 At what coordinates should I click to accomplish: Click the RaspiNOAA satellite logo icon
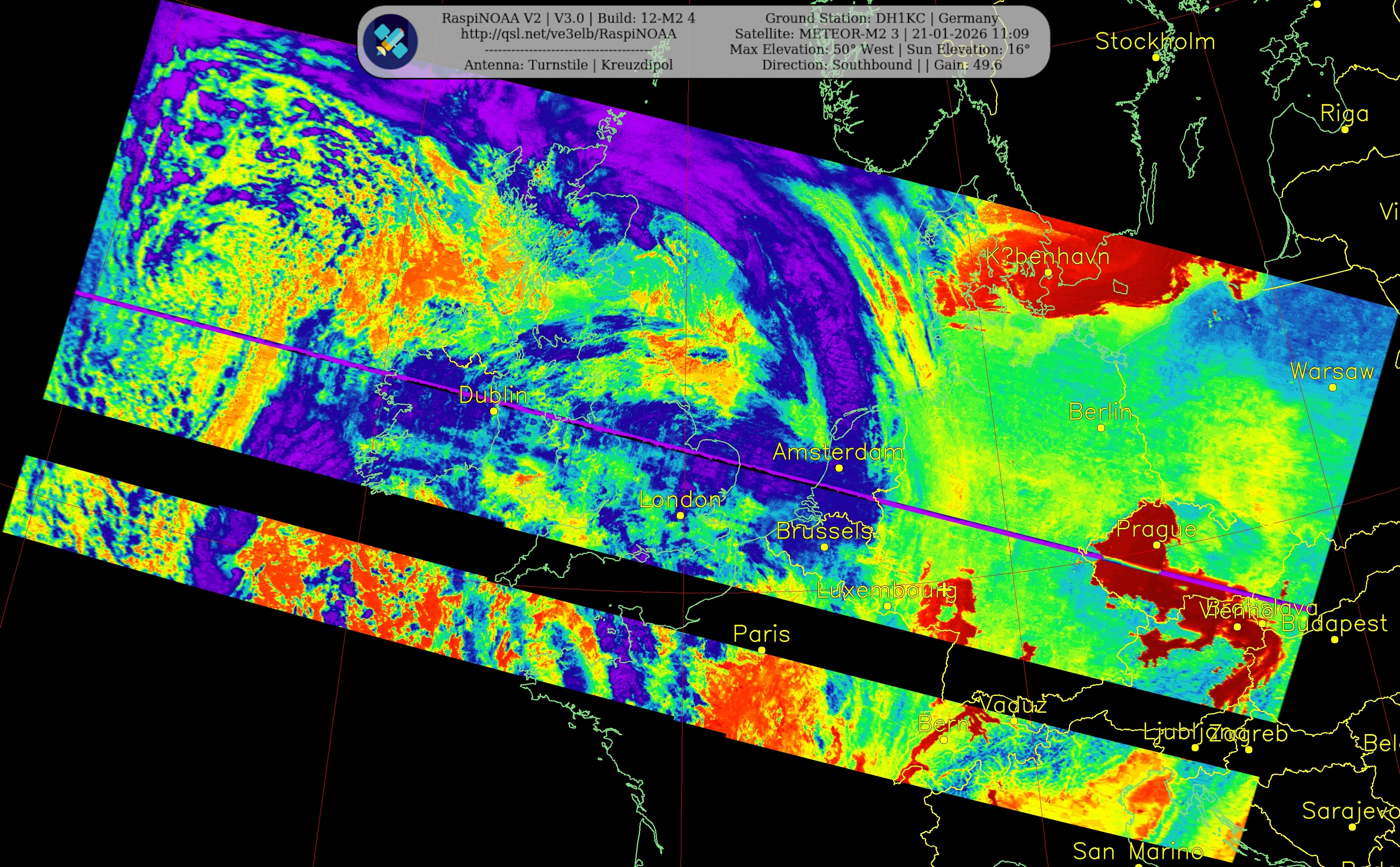pos(390,42)
